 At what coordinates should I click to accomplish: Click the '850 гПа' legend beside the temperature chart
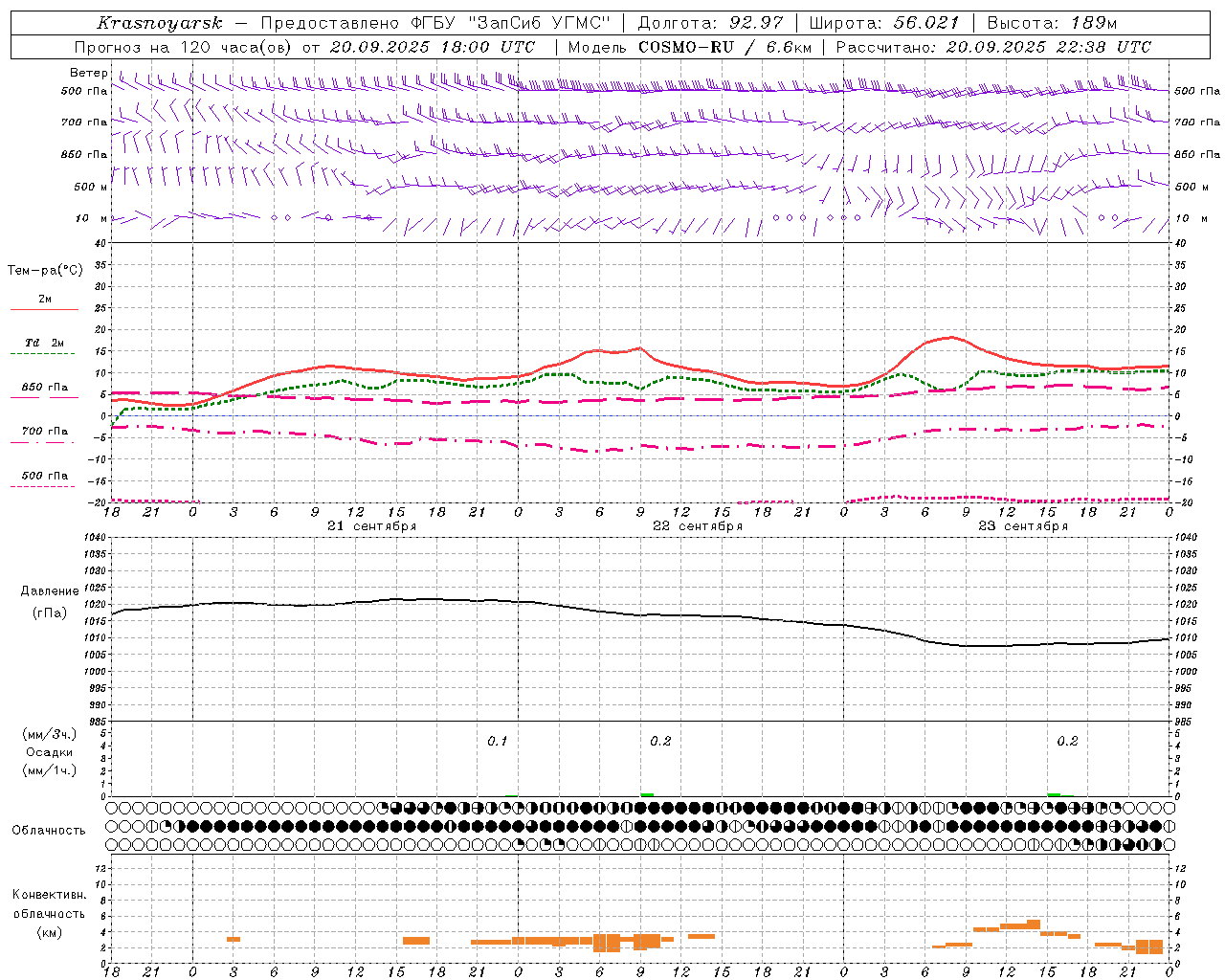(x=45, y=388)
